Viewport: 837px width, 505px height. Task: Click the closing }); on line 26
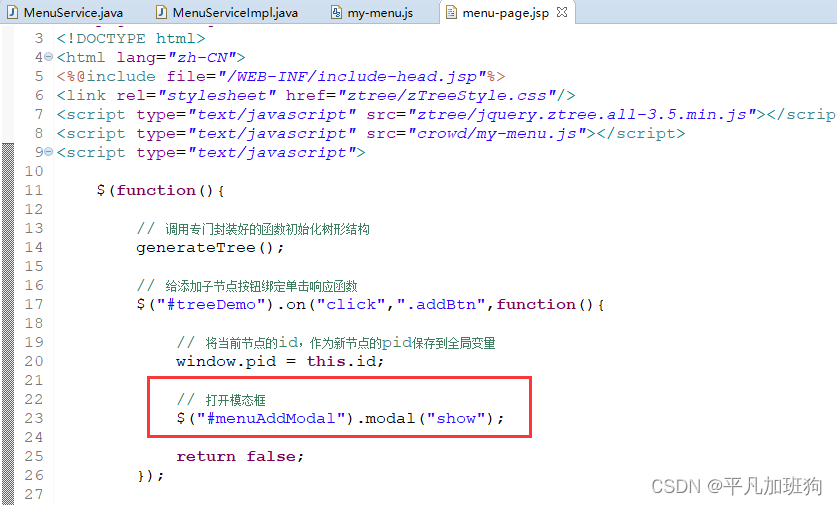(x=151, y=475)
